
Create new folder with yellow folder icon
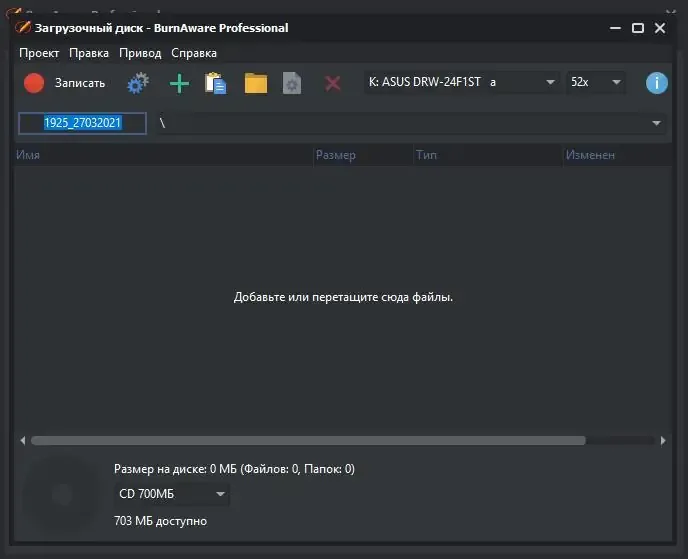(x=256, y=83)
